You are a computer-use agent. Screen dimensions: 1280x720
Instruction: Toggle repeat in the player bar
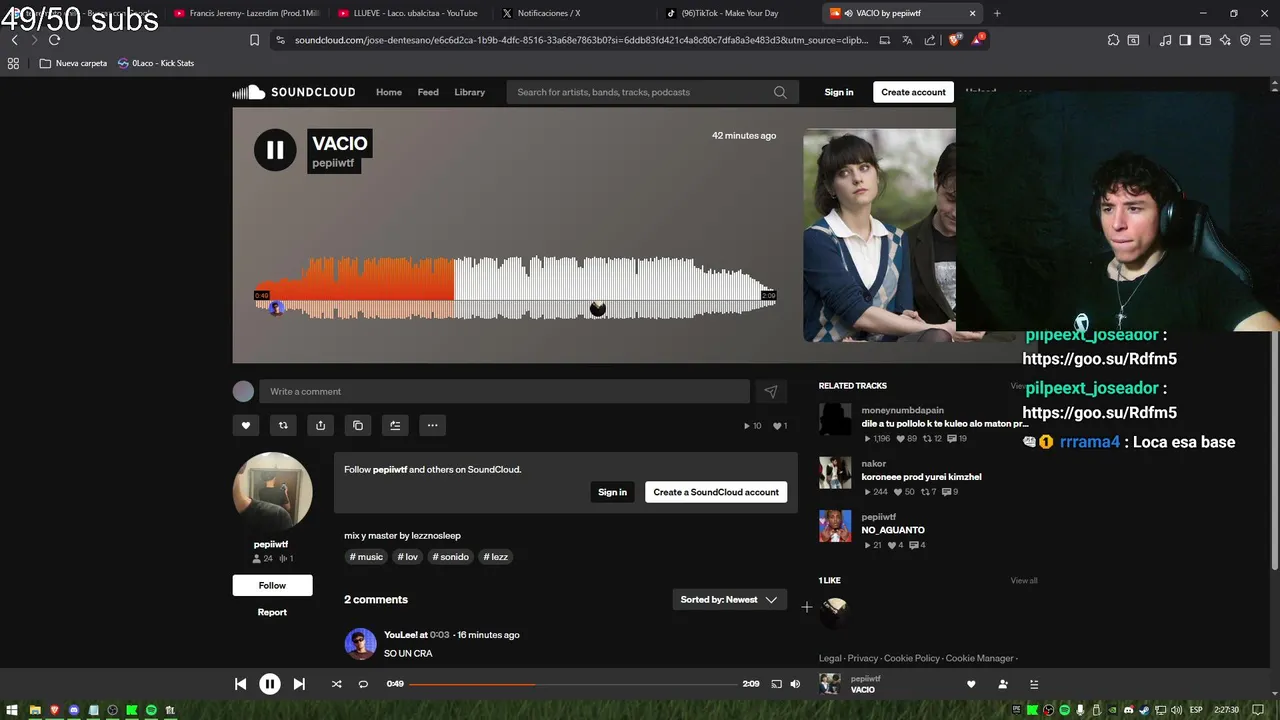[x=363, y=684]
